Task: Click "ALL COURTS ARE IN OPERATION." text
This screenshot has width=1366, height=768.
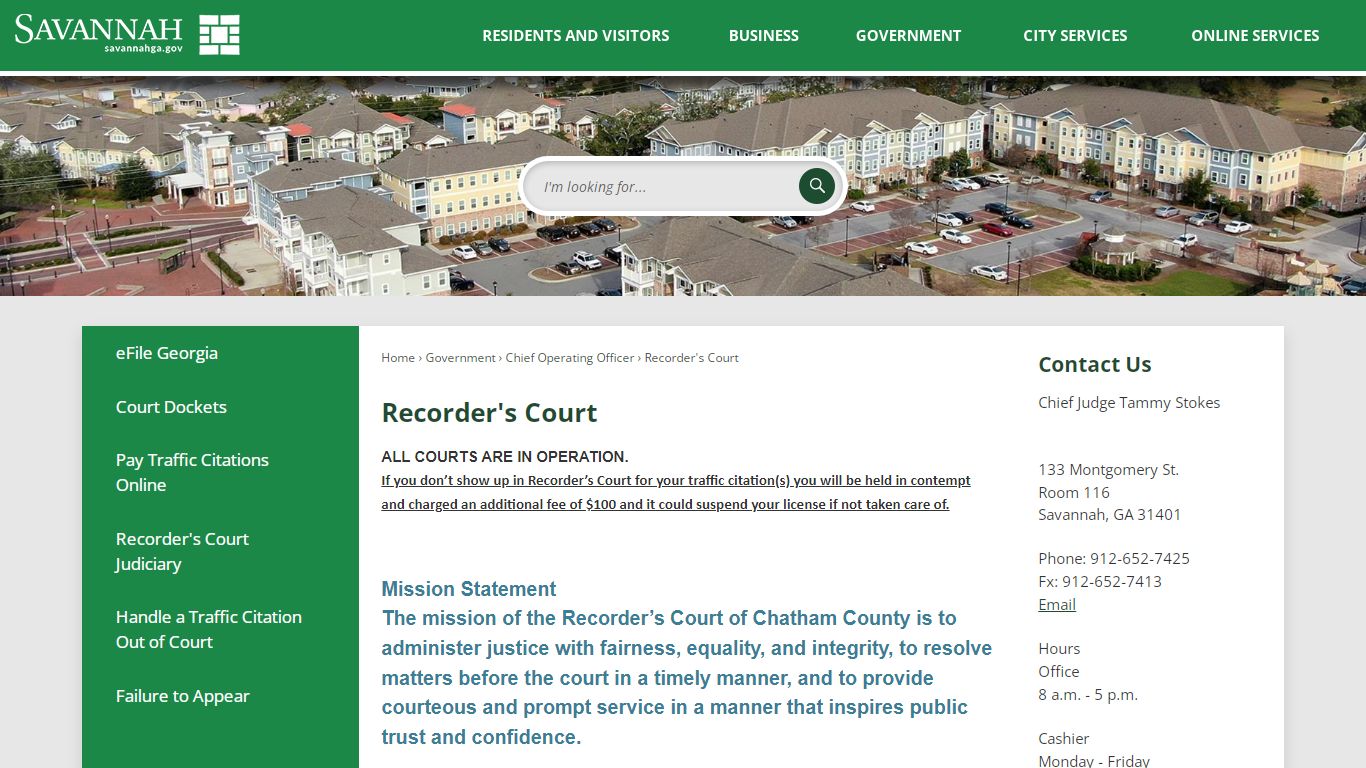Action: click(x=505, y=457)
